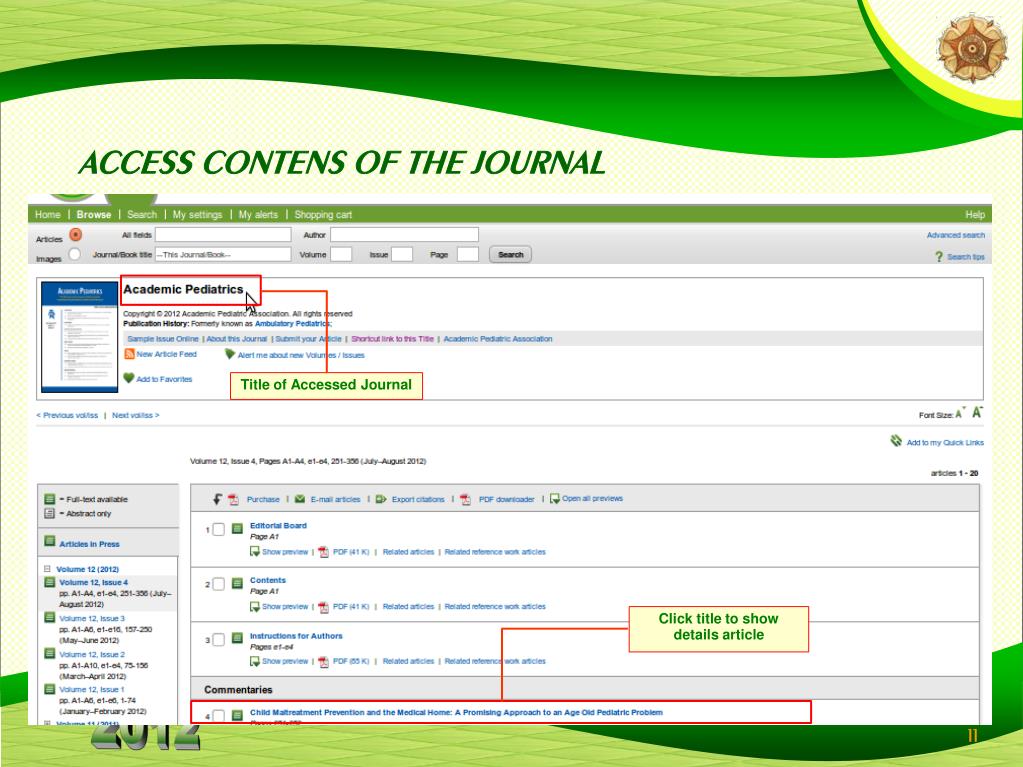Show preview icon for Contents

(254, 607)
